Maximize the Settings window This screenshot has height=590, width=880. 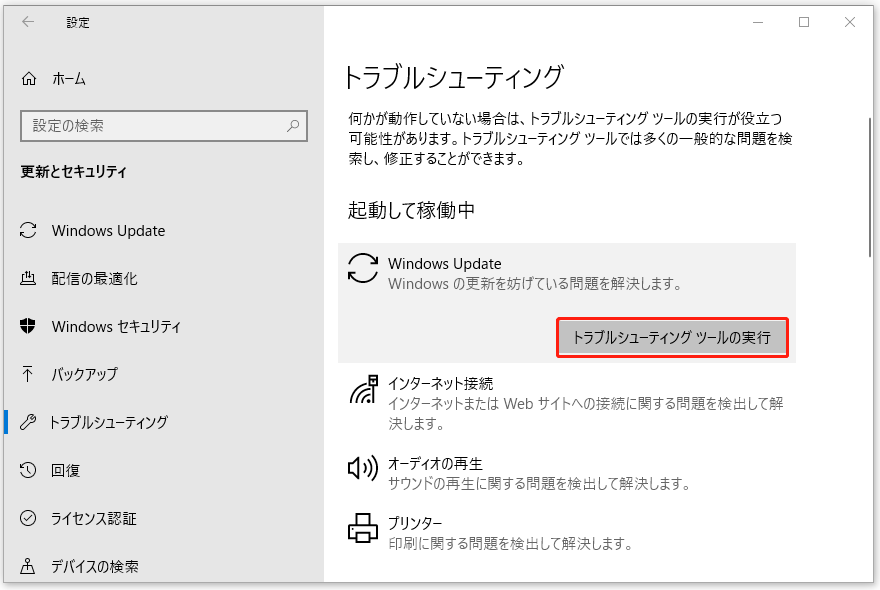tap(804, 22)
